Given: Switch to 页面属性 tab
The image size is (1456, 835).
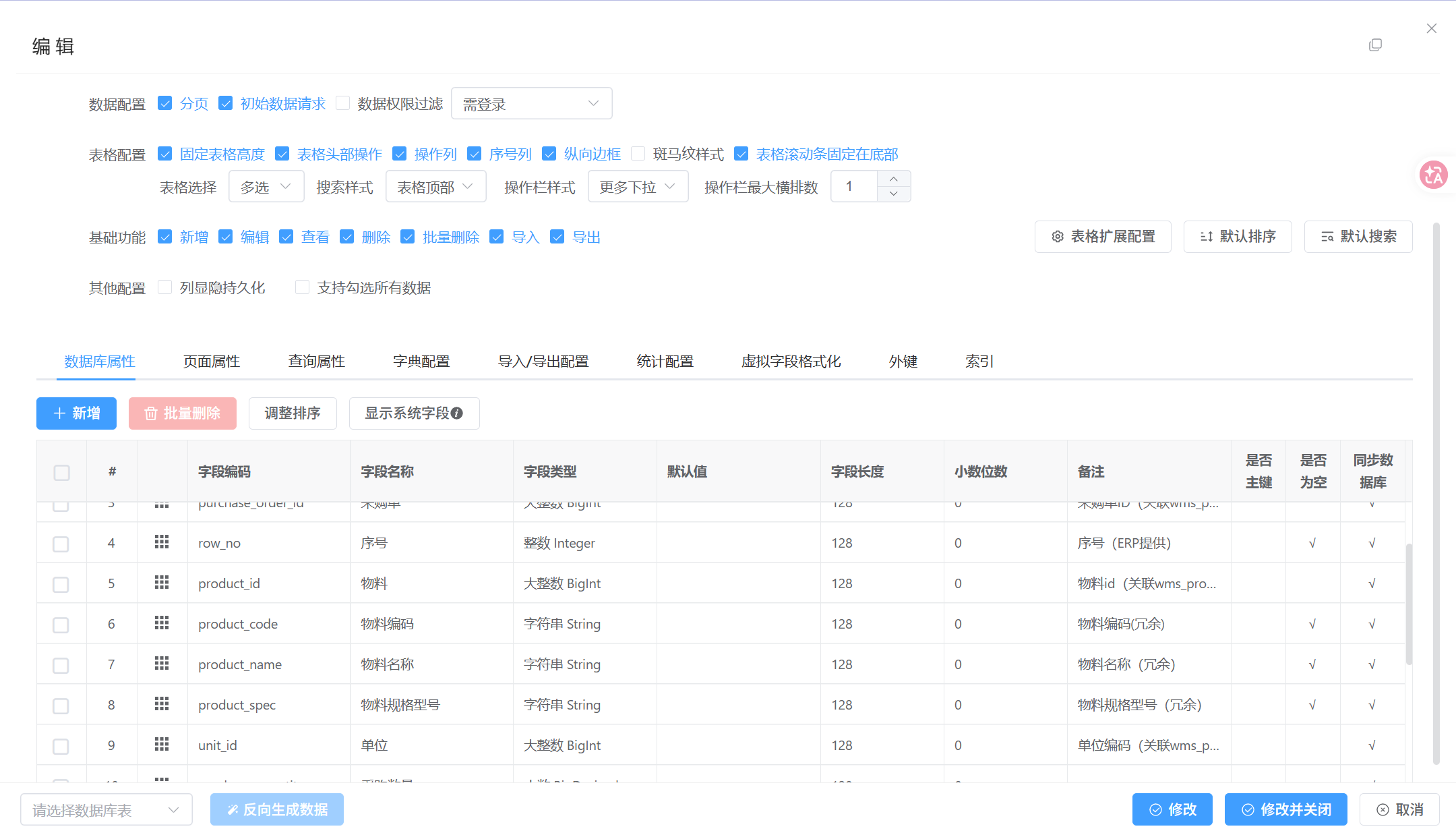Looking at the screenshot, I should [212, 362].
